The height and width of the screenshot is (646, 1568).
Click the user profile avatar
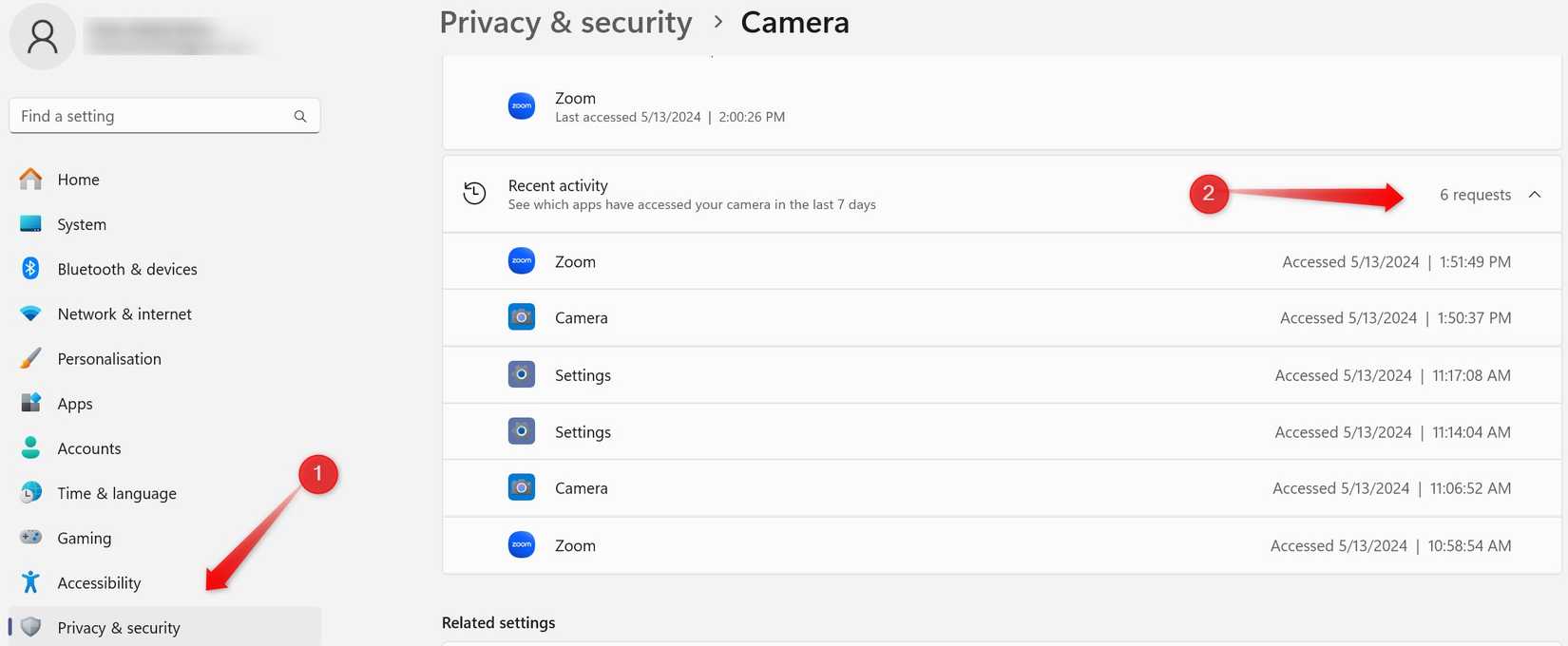tap(42, 36)
